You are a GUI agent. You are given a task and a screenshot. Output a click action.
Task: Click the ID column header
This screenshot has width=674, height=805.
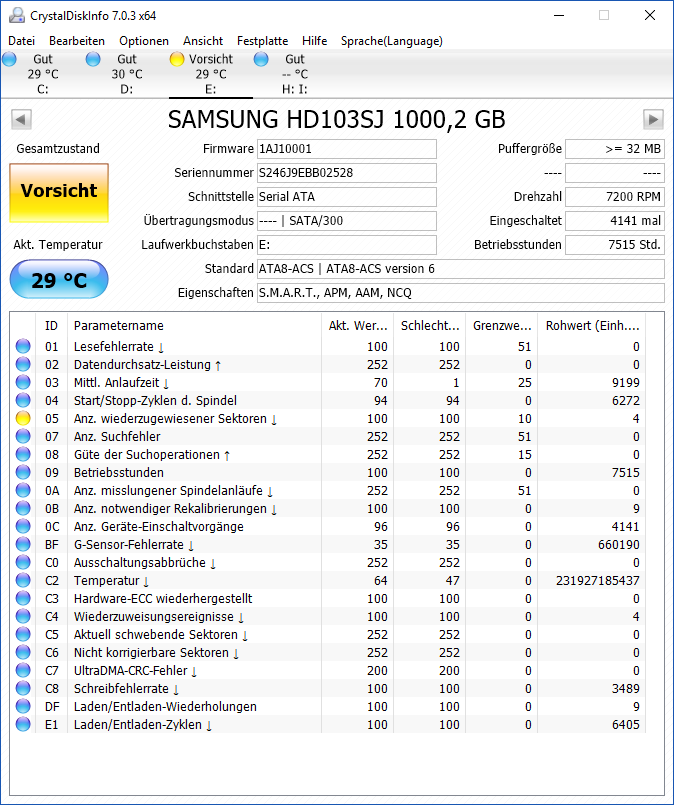(x=51, y=325)
